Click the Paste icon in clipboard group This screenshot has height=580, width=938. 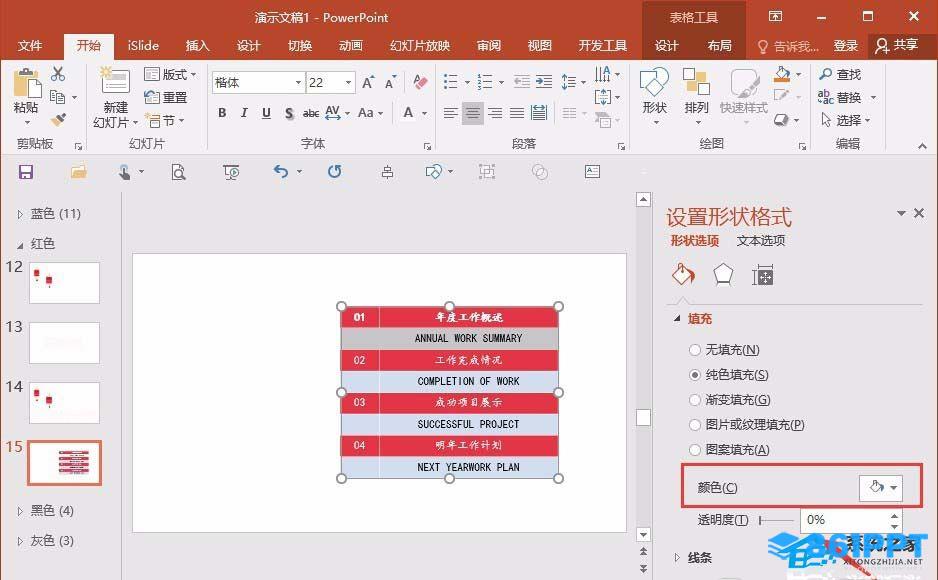(26, 84)
